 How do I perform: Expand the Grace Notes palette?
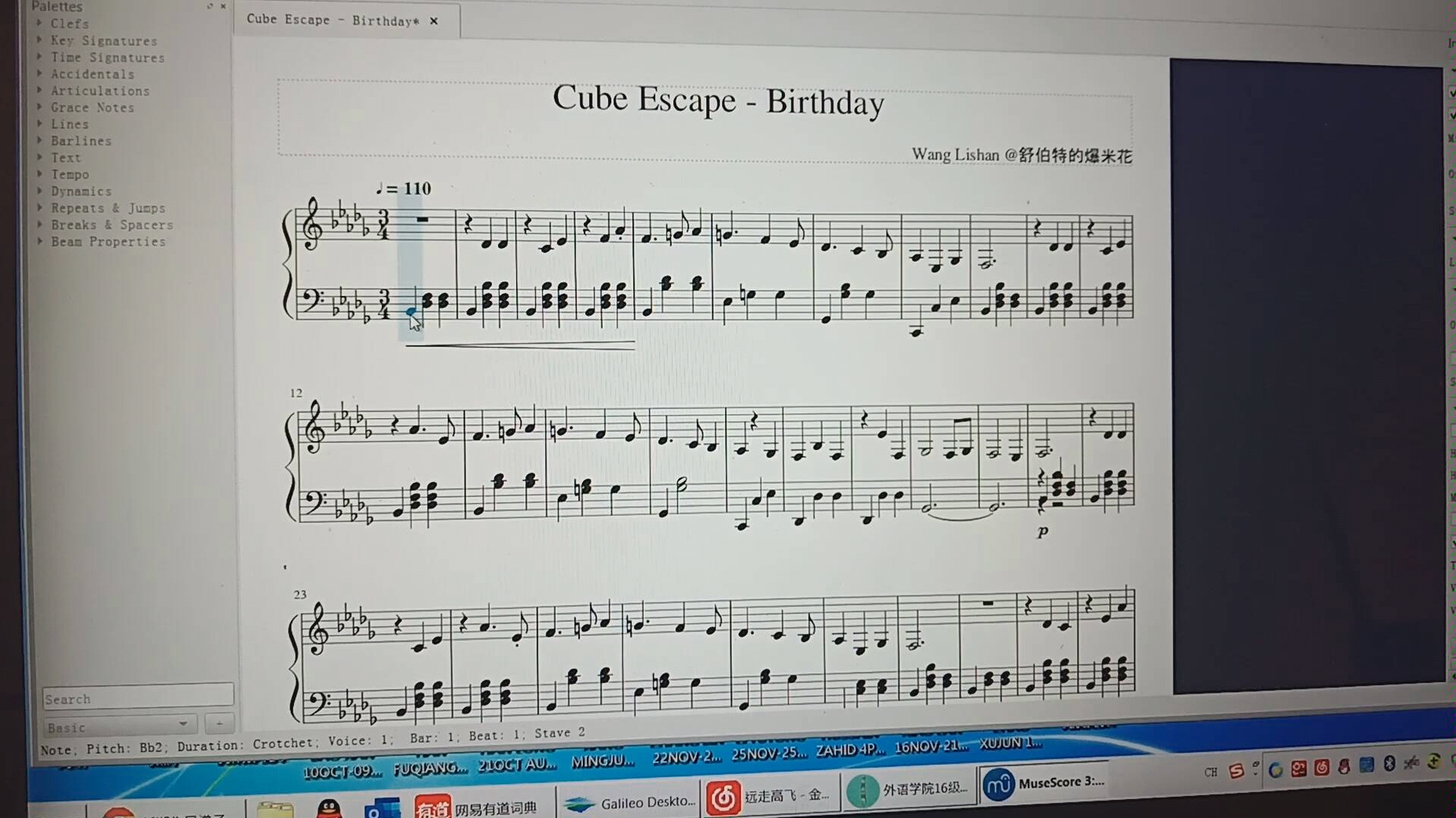coord(39,106)
